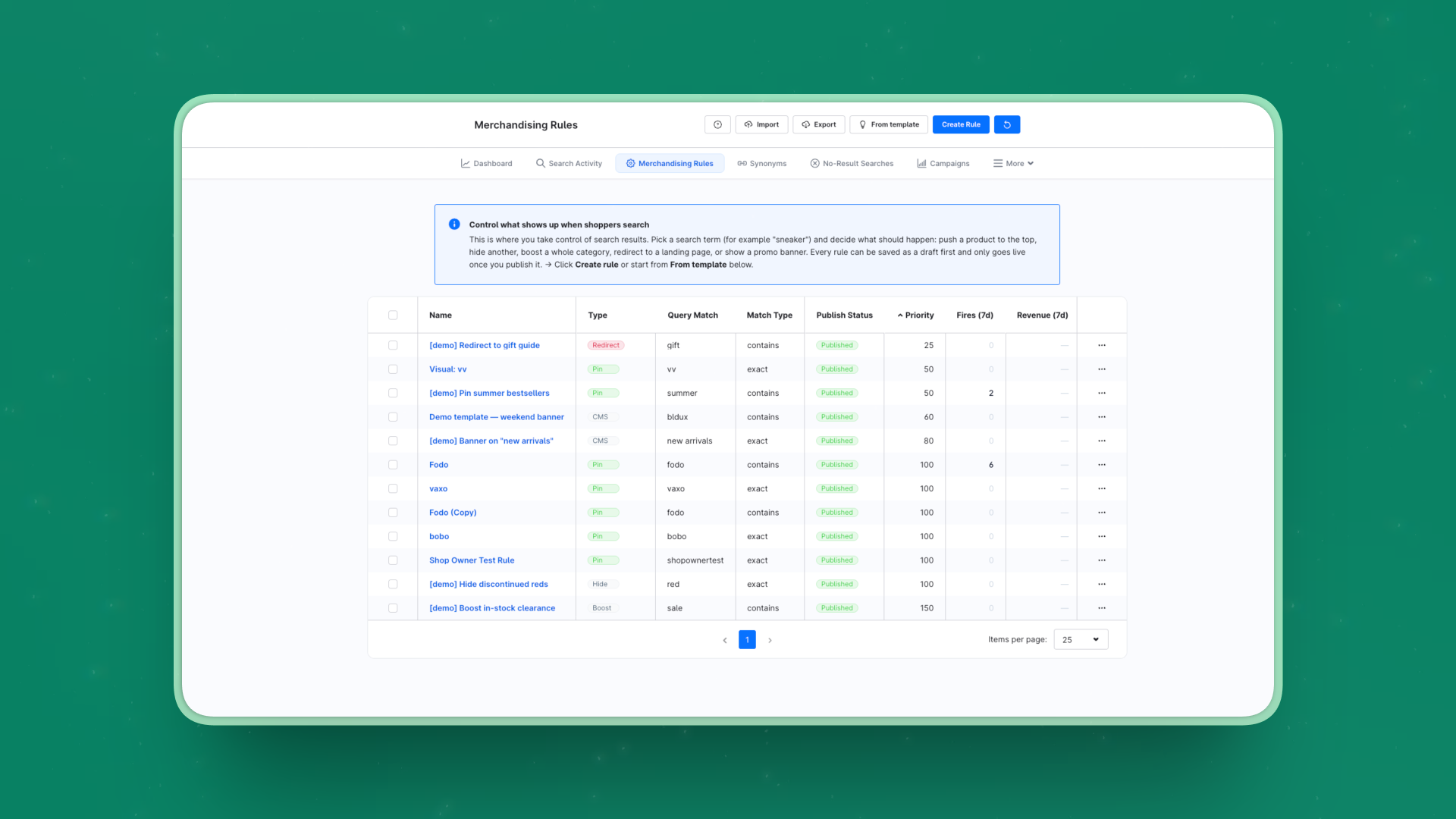The height and width of the screenshot is (819, 1456).
Task: Click the blue refresh icon button
Action: click(1007, 124)
